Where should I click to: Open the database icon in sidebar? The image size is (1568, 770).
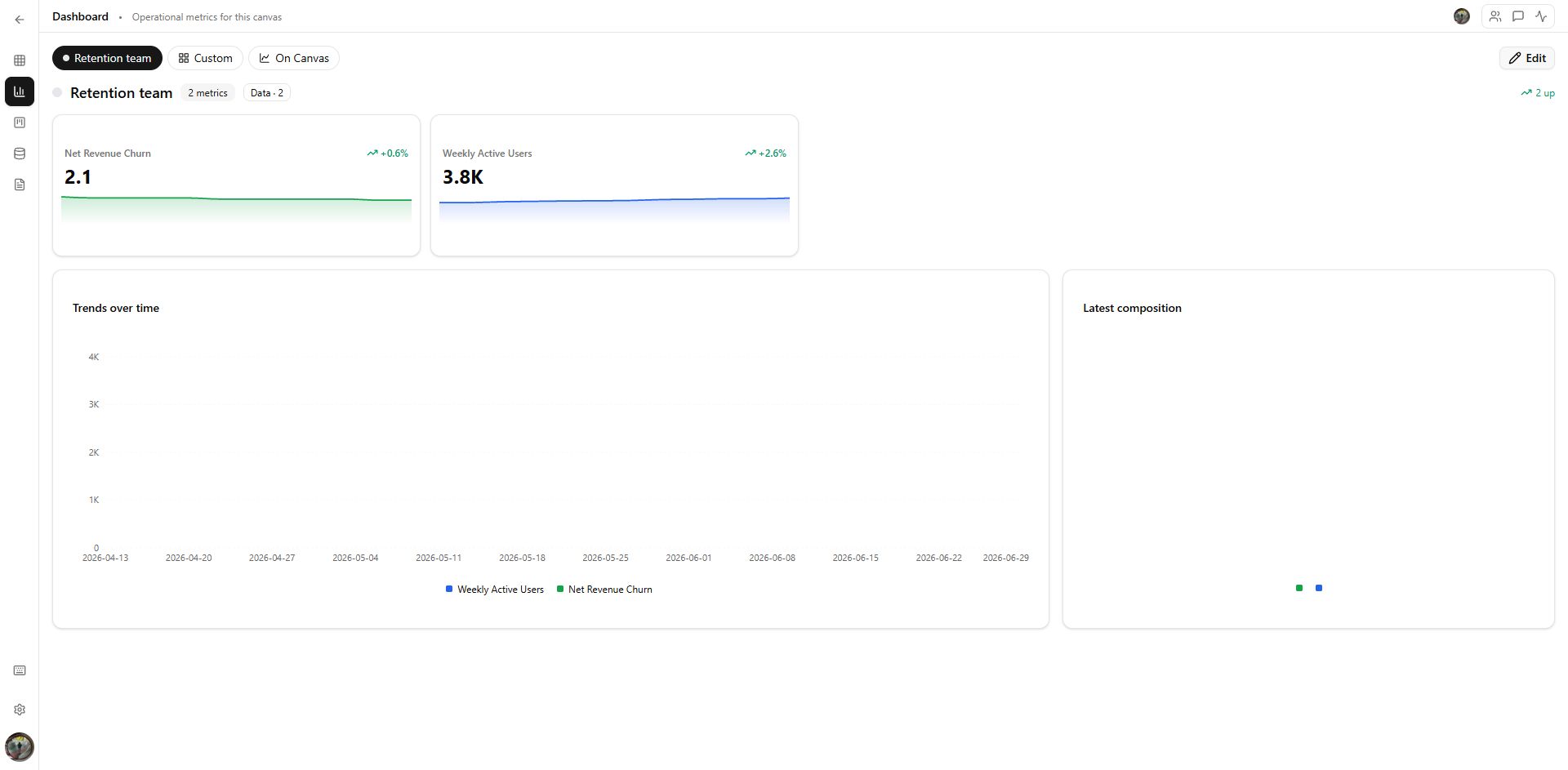[x=20, y=154]
